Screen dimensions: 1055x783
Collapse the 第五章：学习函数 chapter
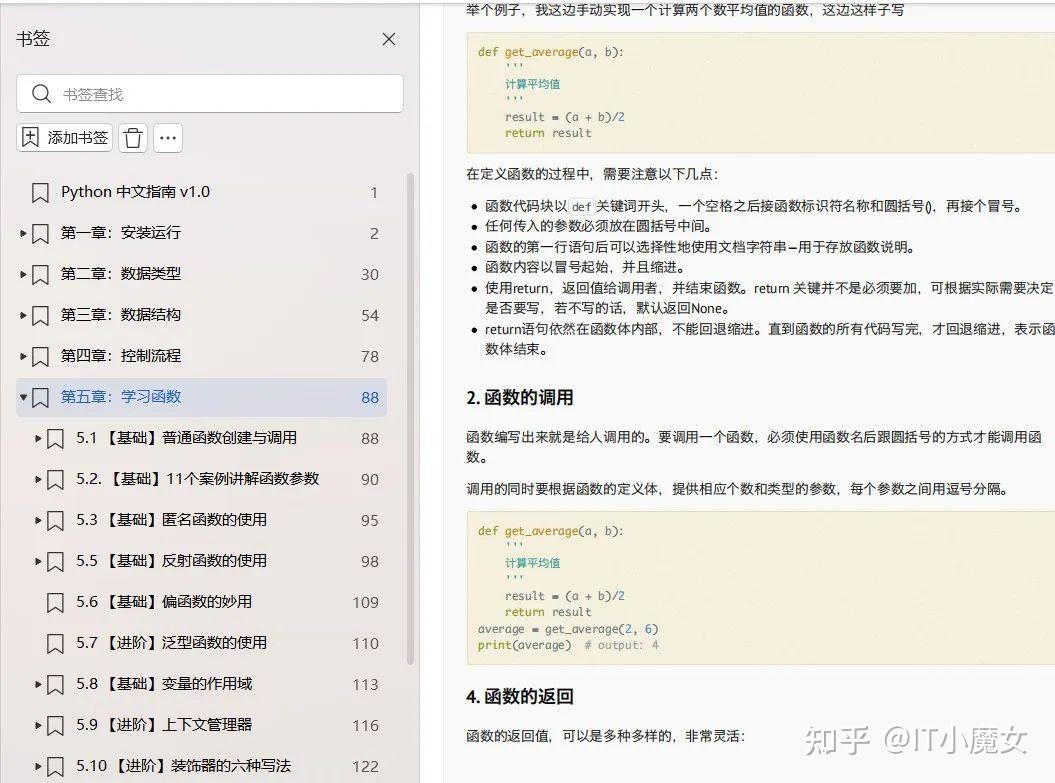tap(22, 397)
